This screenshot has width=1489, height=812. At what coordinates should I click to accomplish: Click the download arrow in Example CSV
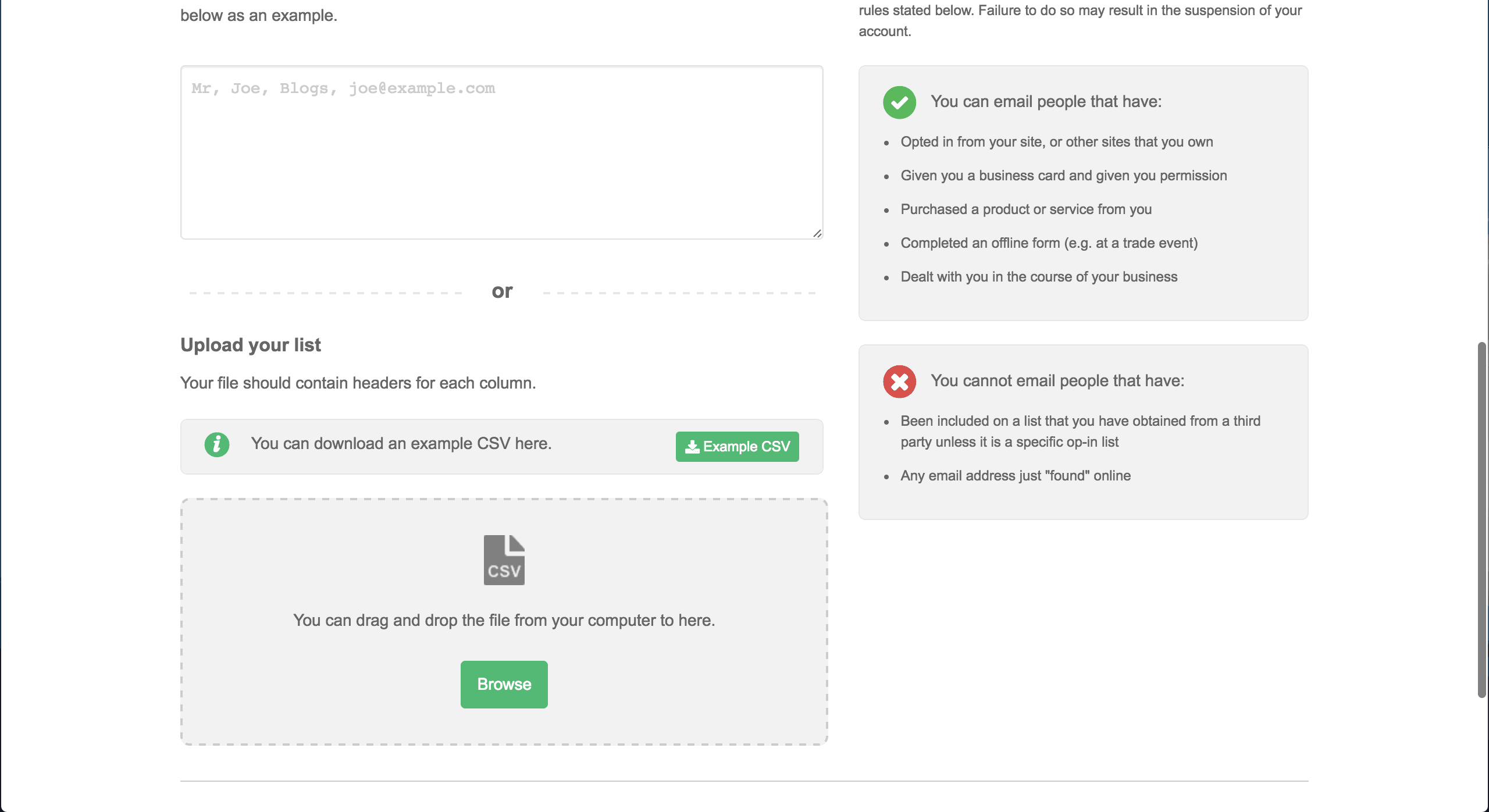point(692,447)
